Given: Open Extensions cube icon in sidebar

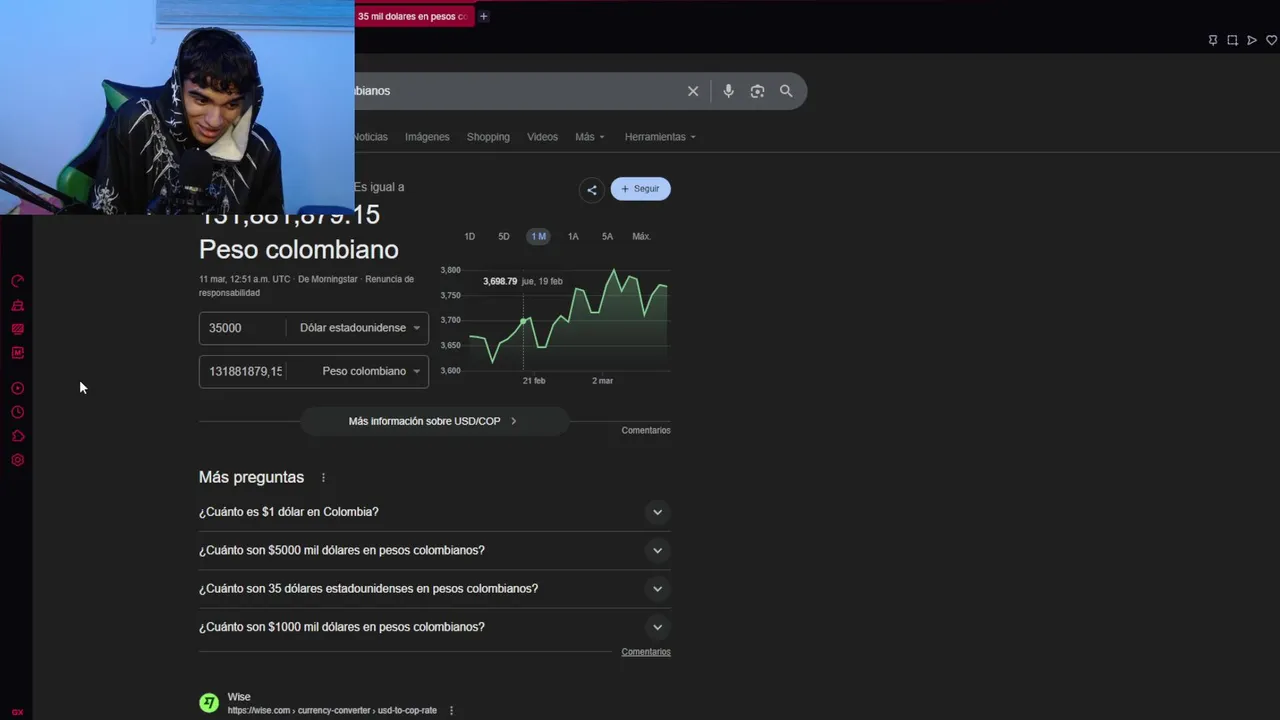Looking at the screenshot, I should pos(17,436).
